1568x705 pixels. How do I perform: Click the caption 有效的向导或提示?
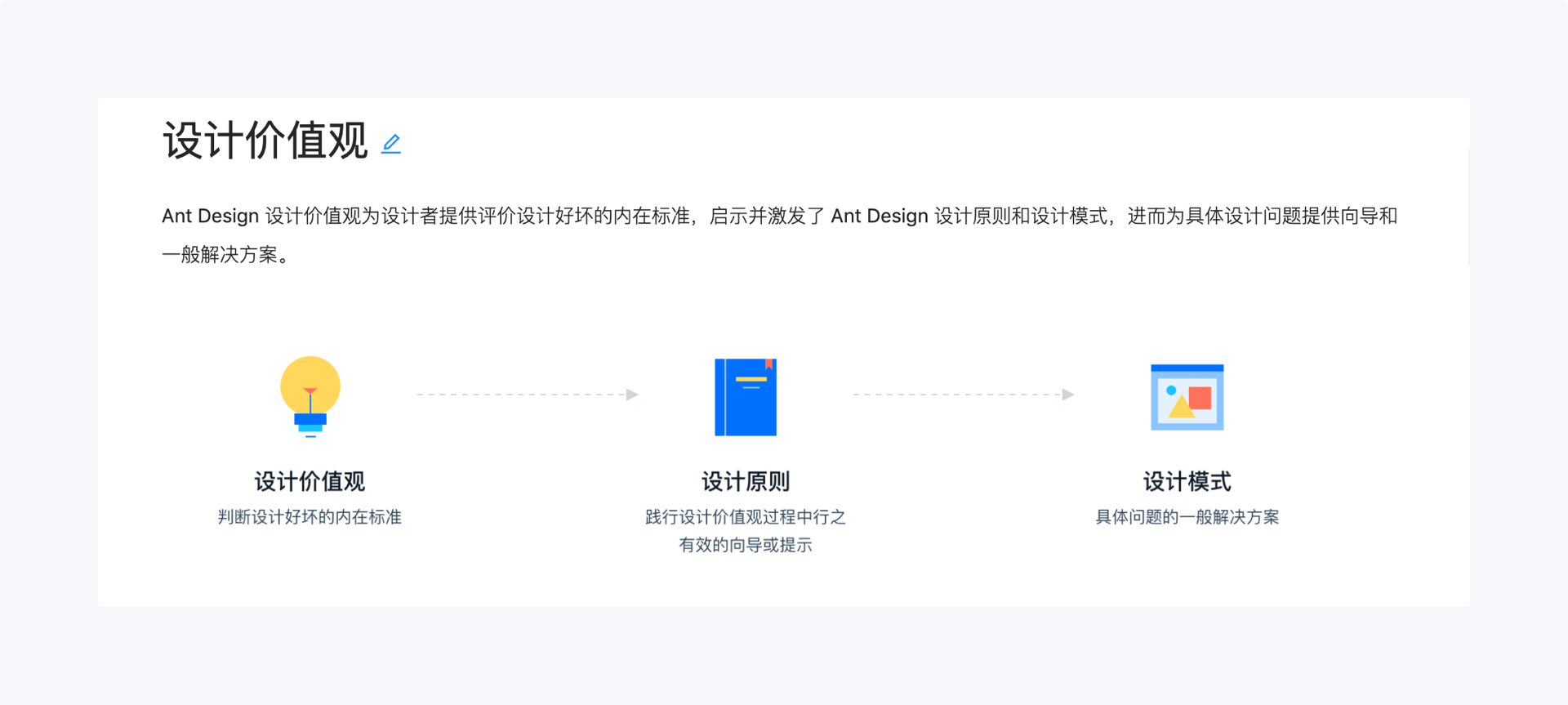point(746,545)
